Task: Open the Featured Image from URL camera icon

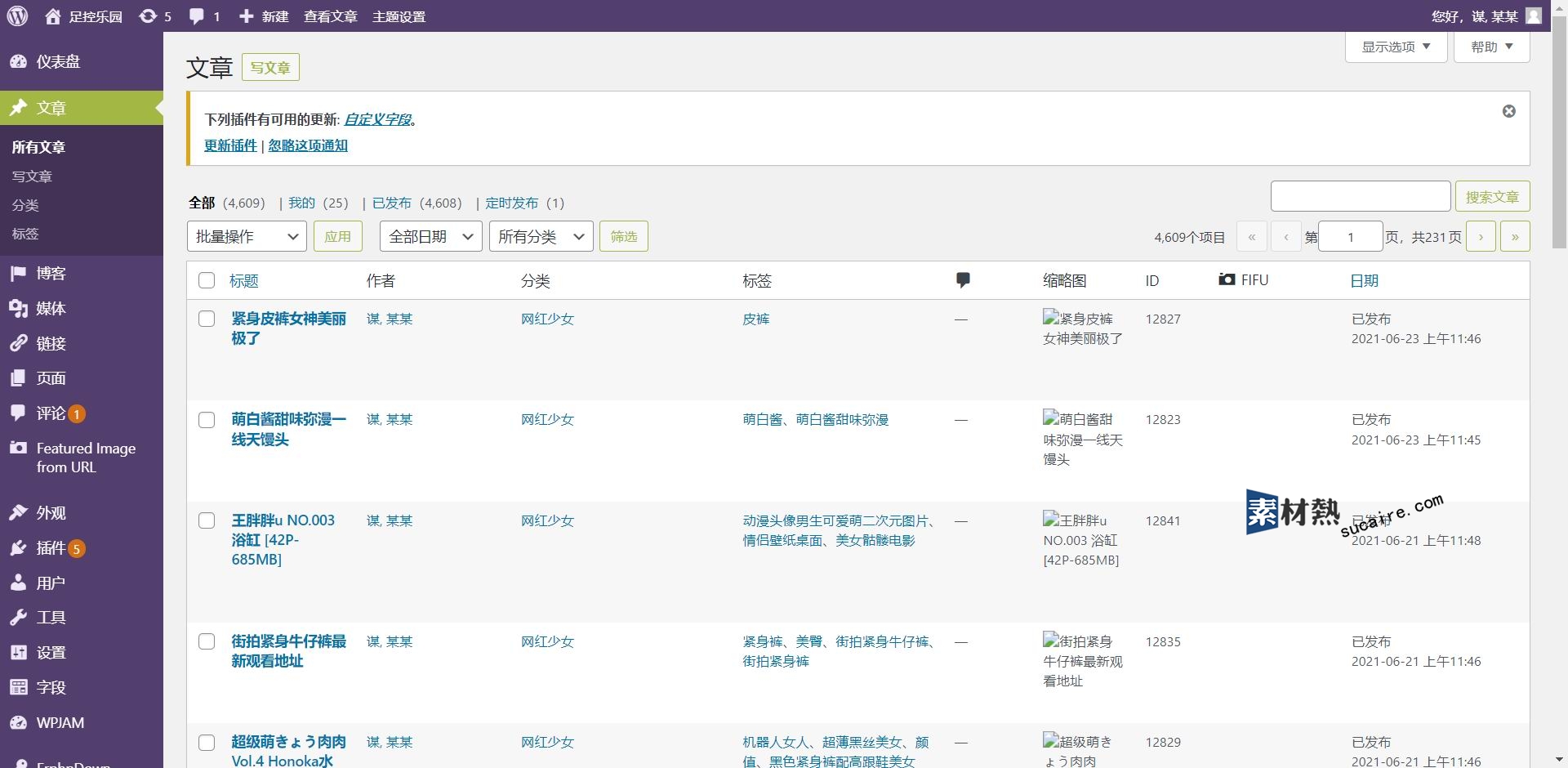Action: [x=19, y=448]
